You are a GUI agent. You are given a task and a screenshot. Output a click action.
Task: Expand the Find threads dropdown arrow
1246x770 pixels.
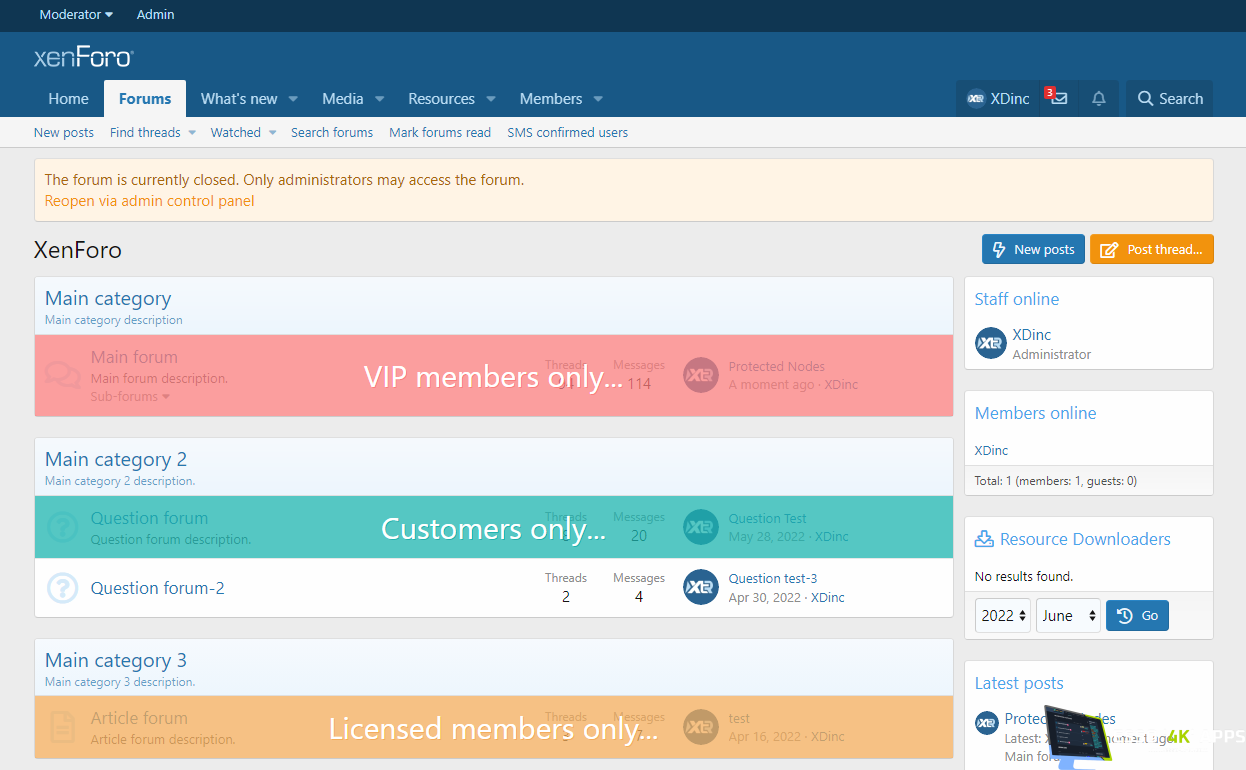pyautogui.click(x=192, y=133)
